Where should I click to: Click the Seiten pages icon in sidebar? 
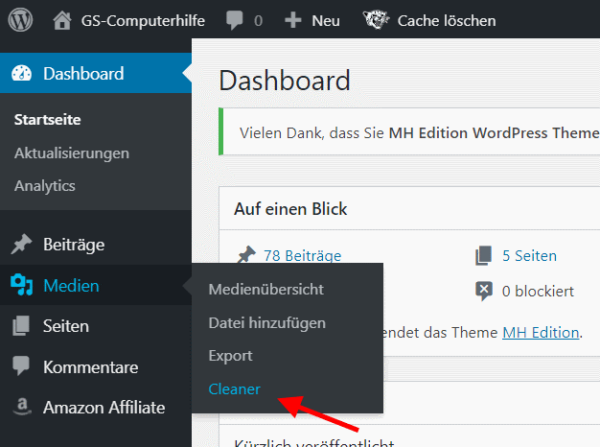(x=21, y=326)
